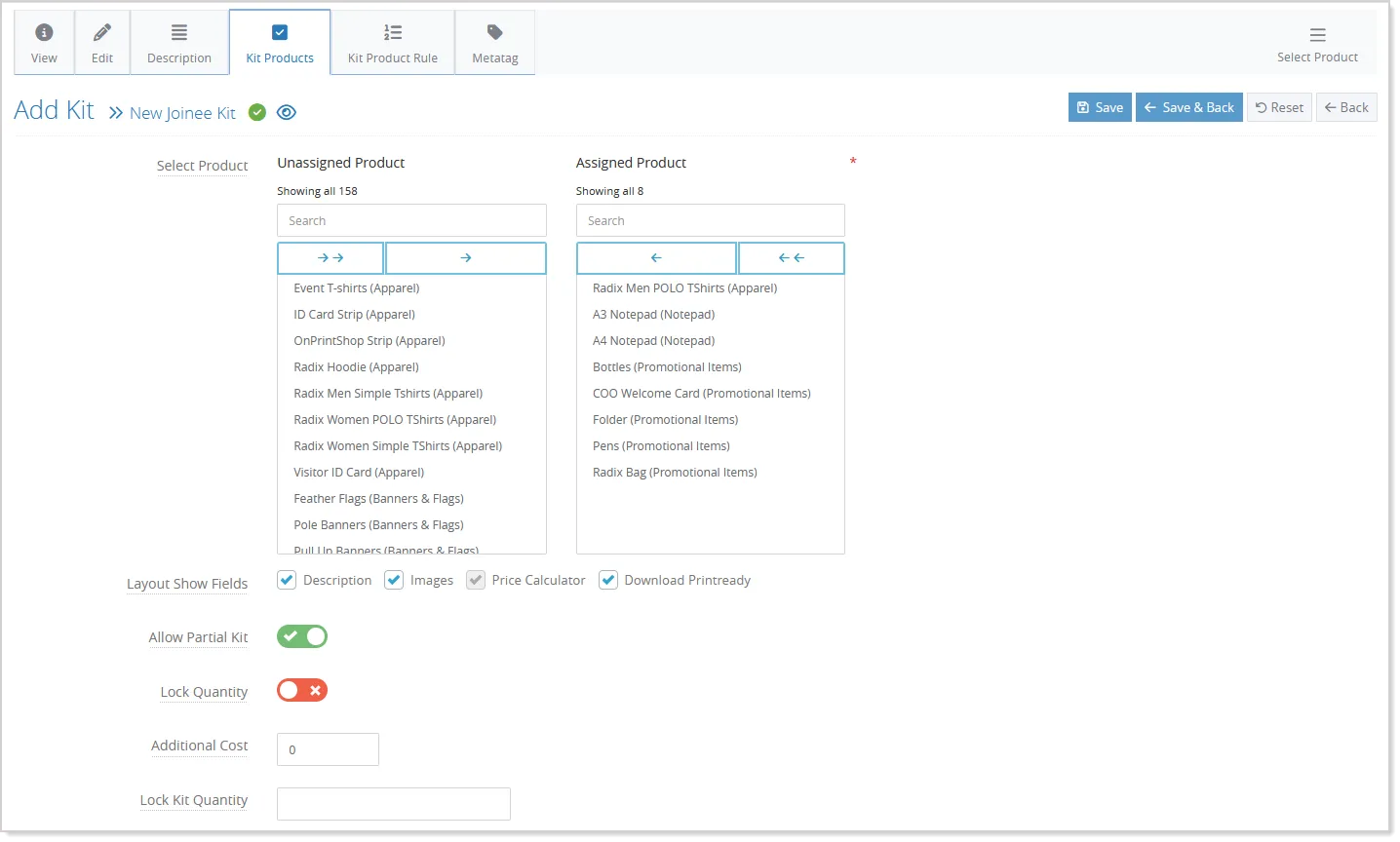The image size is (1400, 842).
Task: Focus the Assigned Product search field
Action: tap(710, 220)
